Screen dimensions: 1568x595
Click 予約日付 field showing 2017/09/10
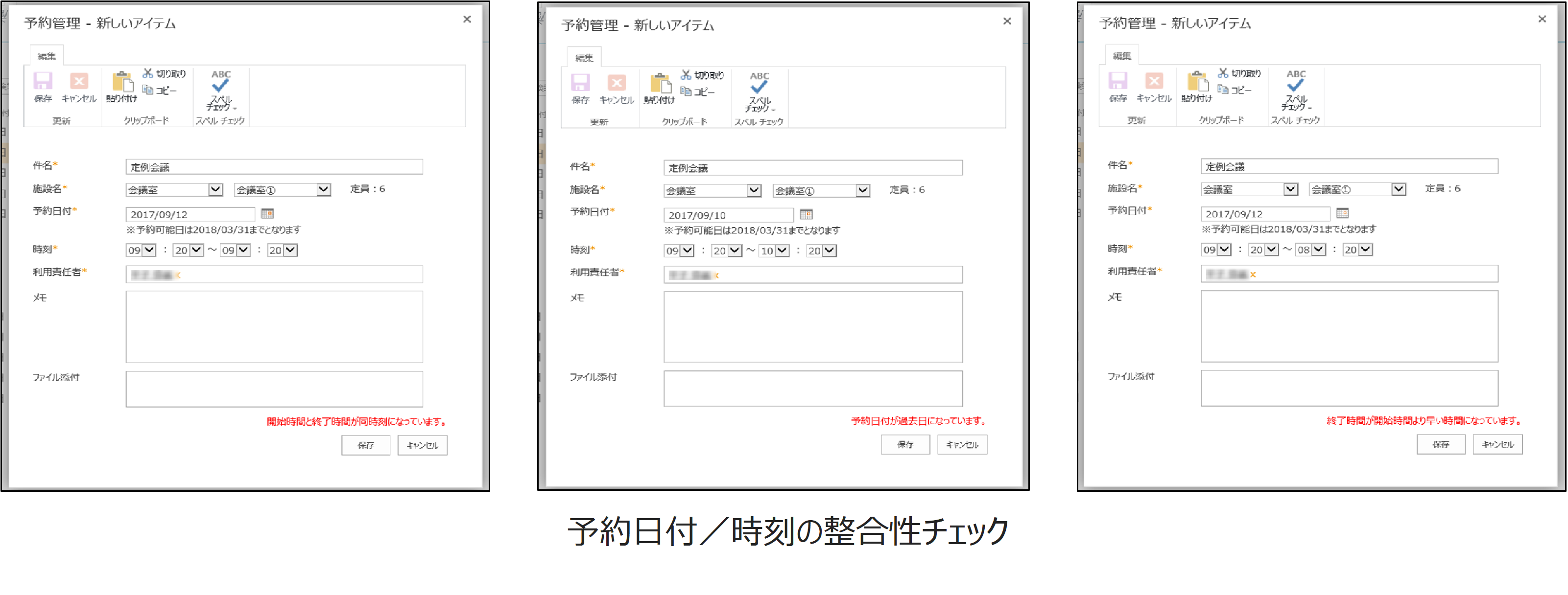[x=729, y=215]
